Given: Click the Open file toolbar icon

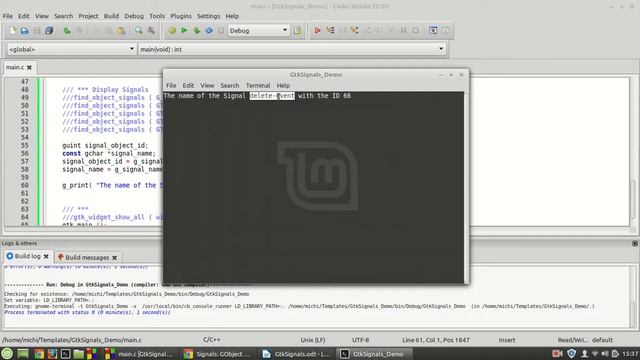Looking at the screenshot, I should point(24,31).
